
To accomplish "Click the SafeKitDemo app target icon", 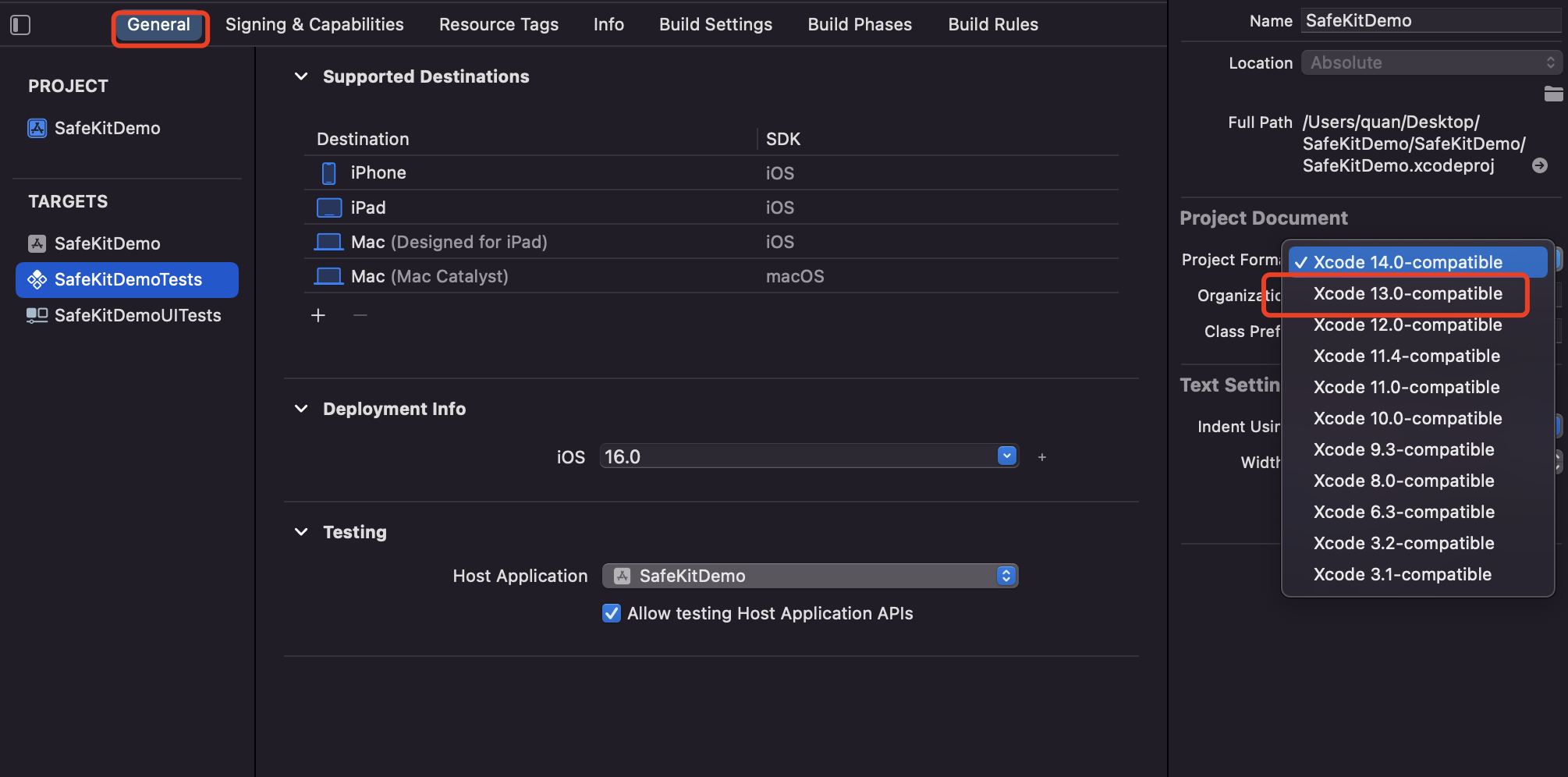I will click(x=37, y=243).
